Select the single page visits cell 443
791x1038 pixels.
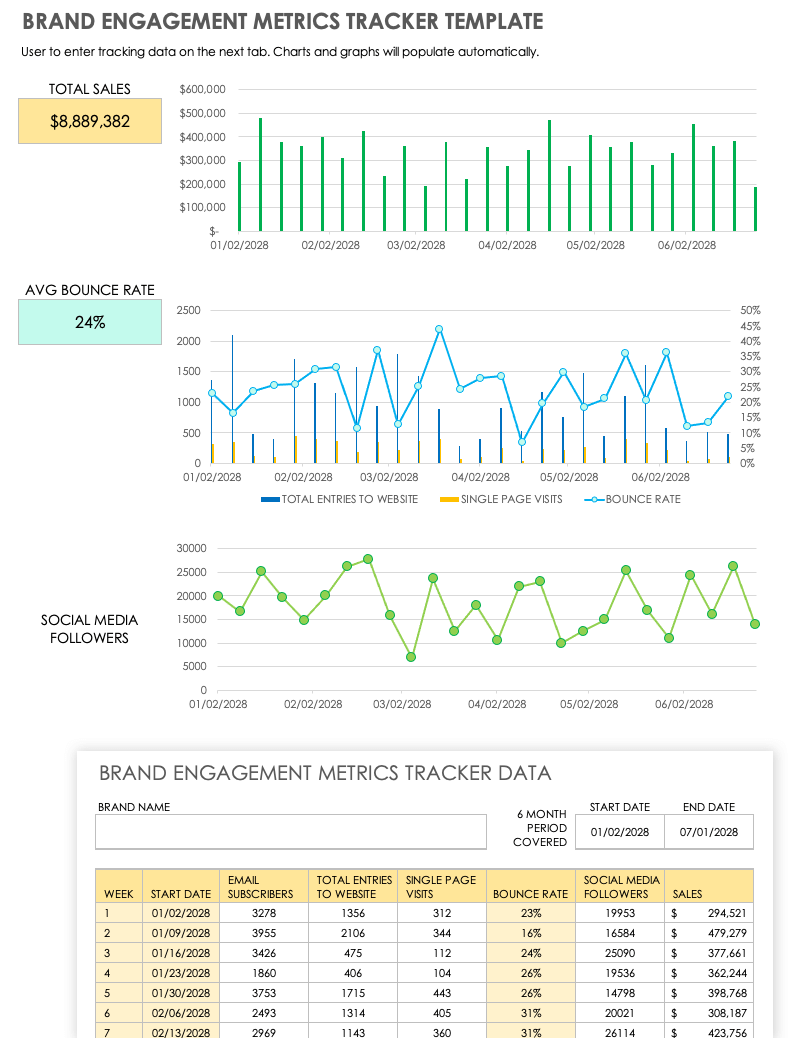coord(442,993)
